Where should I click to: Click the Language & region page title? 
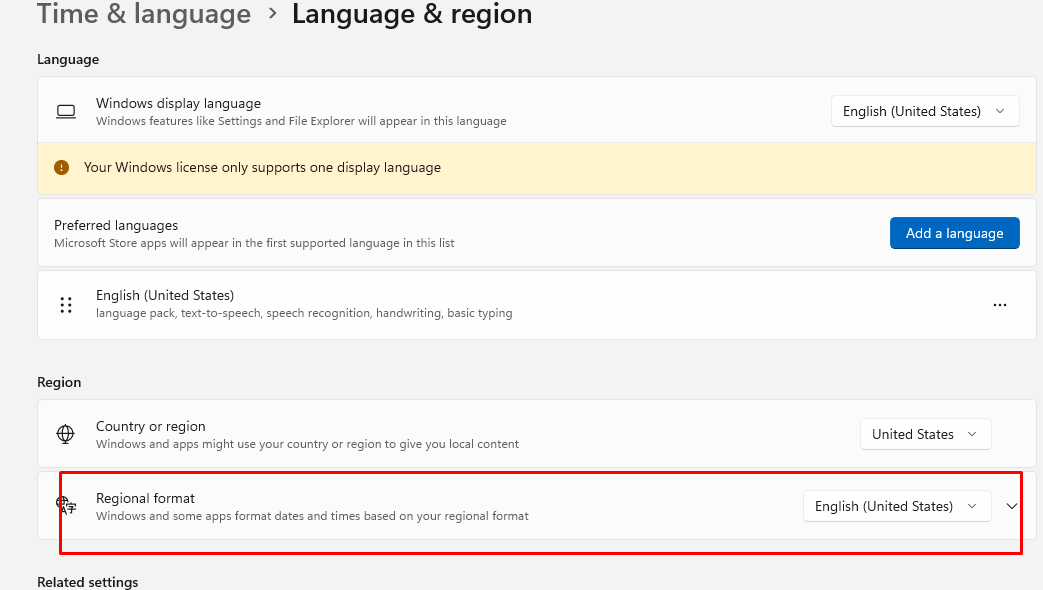[x=412, y=13]
